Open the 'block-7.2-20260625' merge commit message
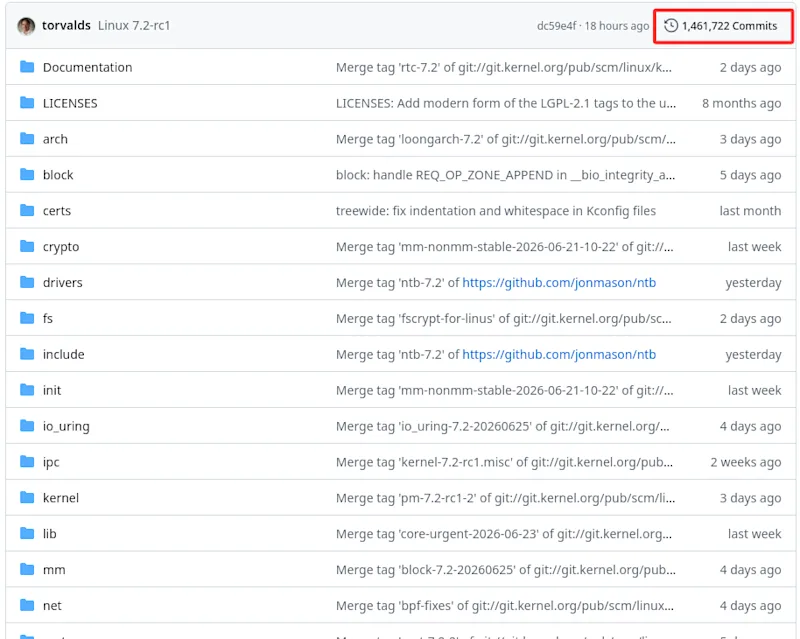This screenshot has width=800, height=639. [x=506, y=569]
